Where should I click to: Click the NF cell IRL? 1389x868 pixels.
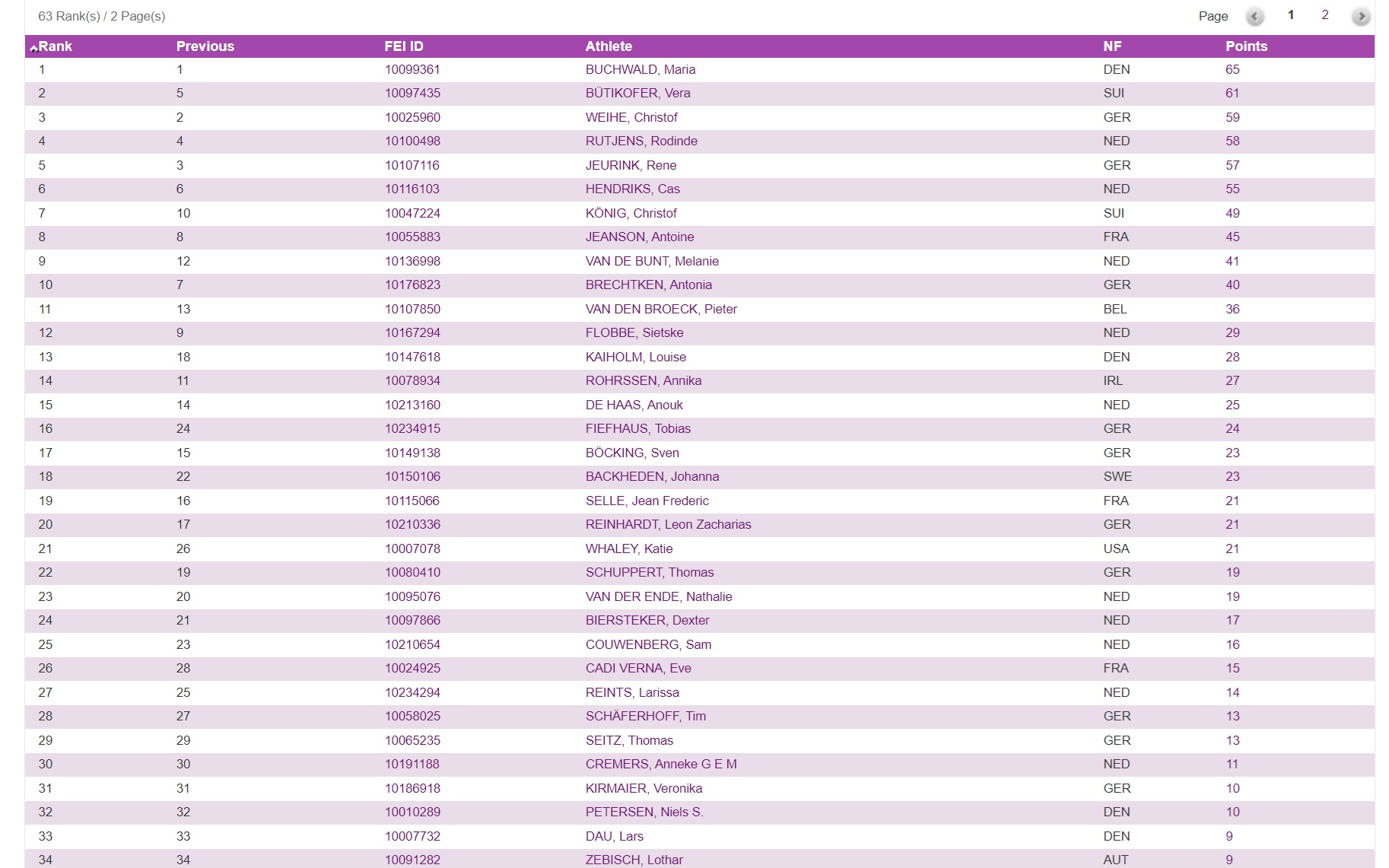pyautogui.click(x=1113, y=380)
